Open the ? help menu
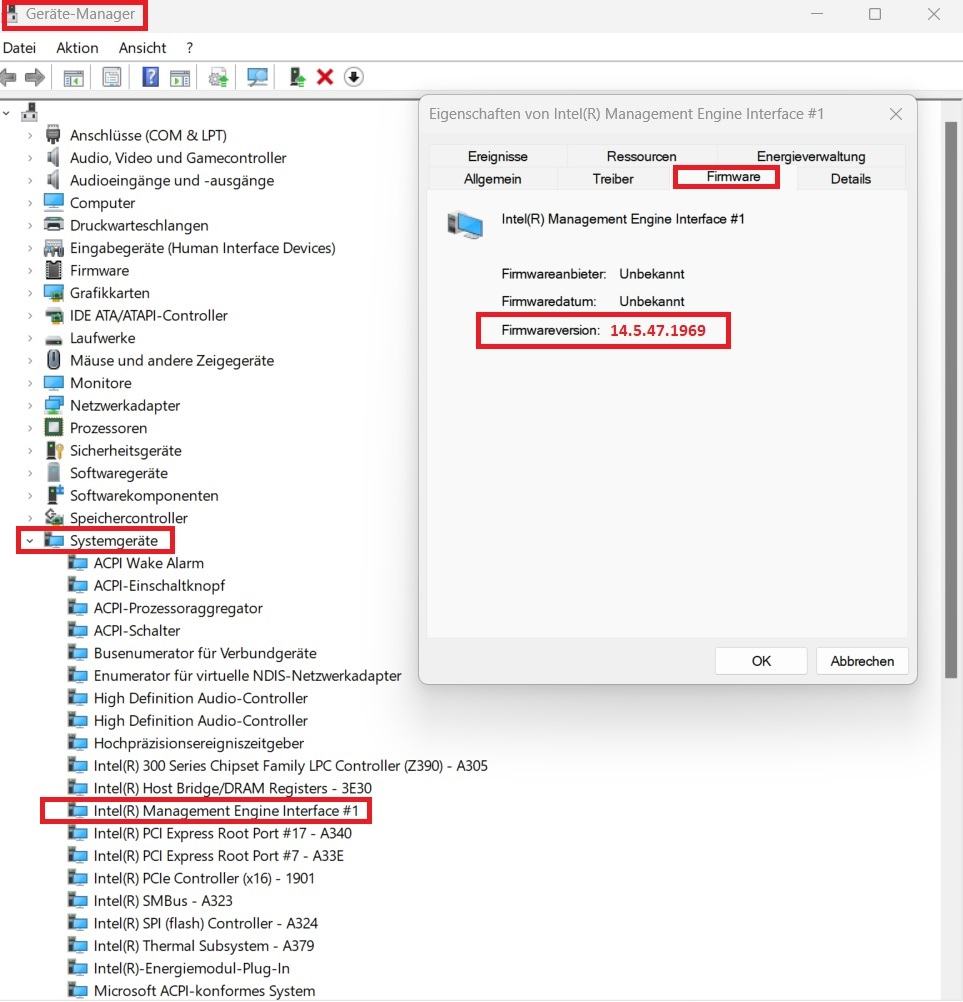Image resolution: width=963 pixels, height=1002 pixels. tap(189, 48)
